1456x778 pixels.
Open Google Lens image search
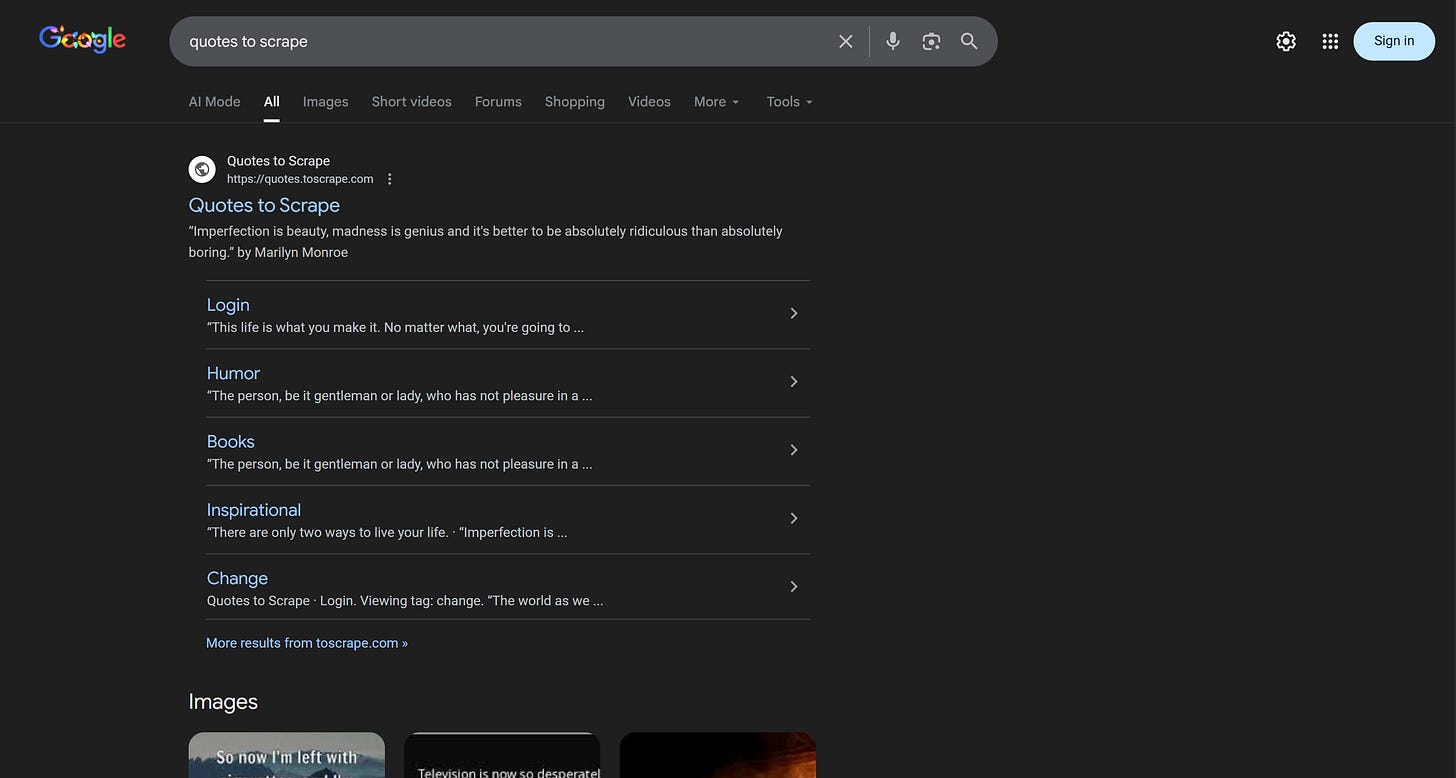(x=930, y=41)
